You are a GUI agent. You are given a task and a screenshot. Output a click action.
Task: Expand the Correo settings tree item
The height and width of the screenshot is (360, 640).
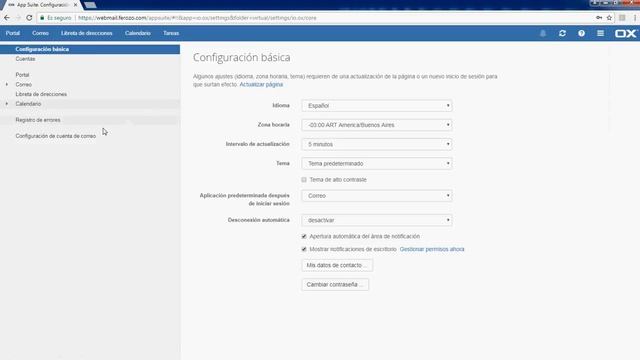(7, 84)
